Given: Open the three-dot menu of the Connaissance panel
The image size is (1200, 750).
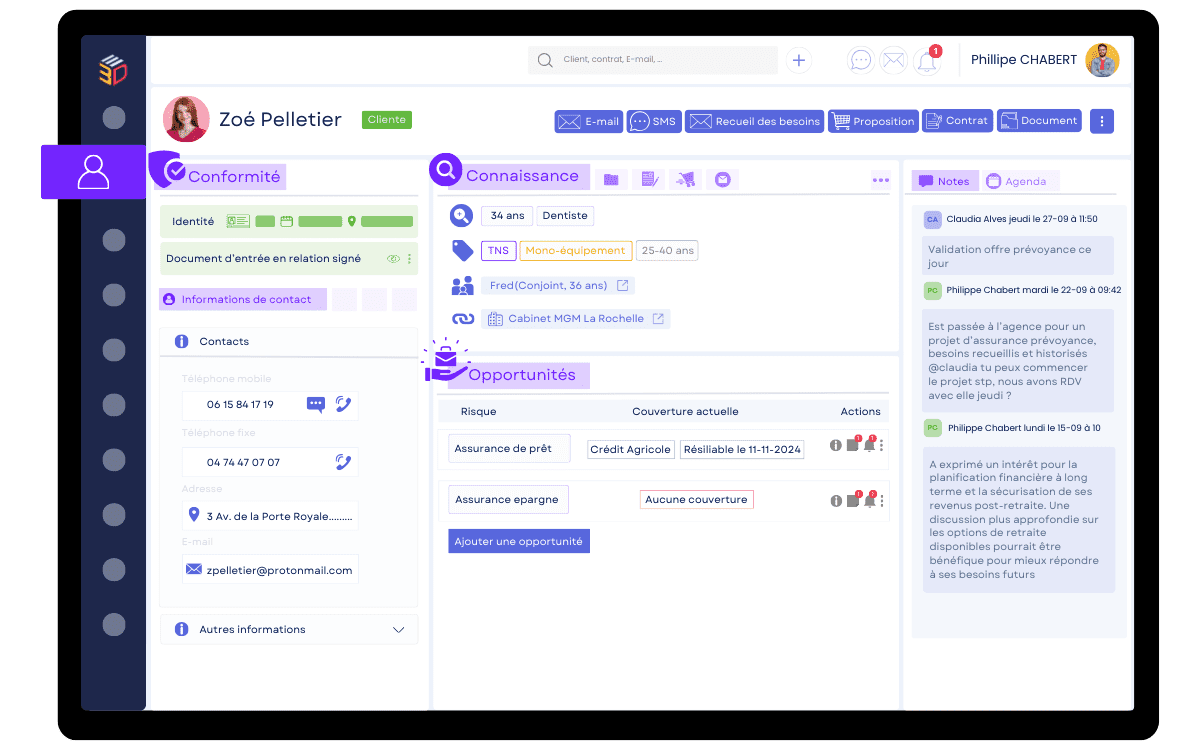Looking at the screenshot, I should [x=881, y=180].
